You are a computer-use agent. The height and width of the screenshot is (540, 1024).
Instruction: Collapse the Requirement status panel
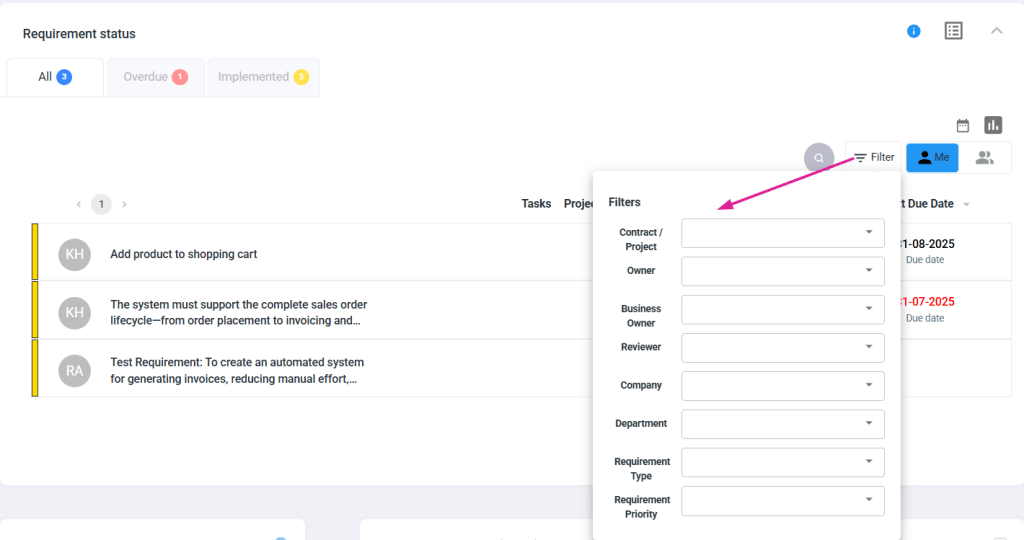point(996,31)
